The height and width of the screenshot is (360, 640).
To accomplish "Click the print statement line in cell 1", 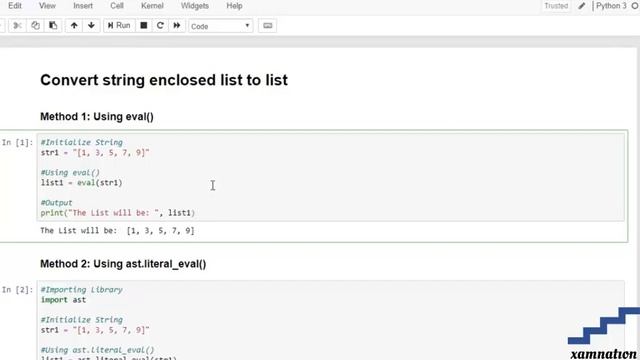I will click(118, 213).
